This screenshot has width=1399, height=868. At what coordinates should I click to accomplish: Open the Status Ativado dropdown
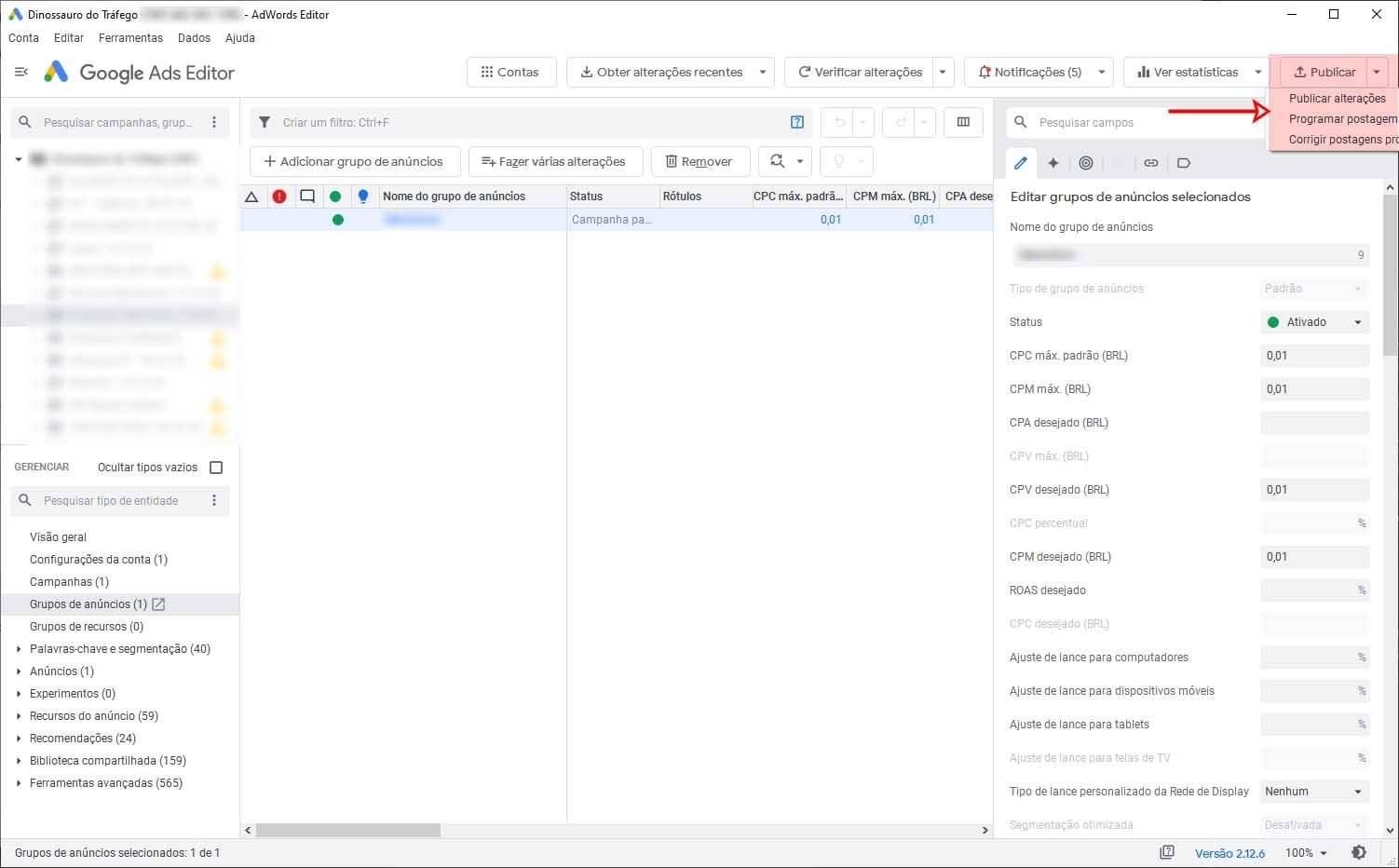coord(1314,322)
